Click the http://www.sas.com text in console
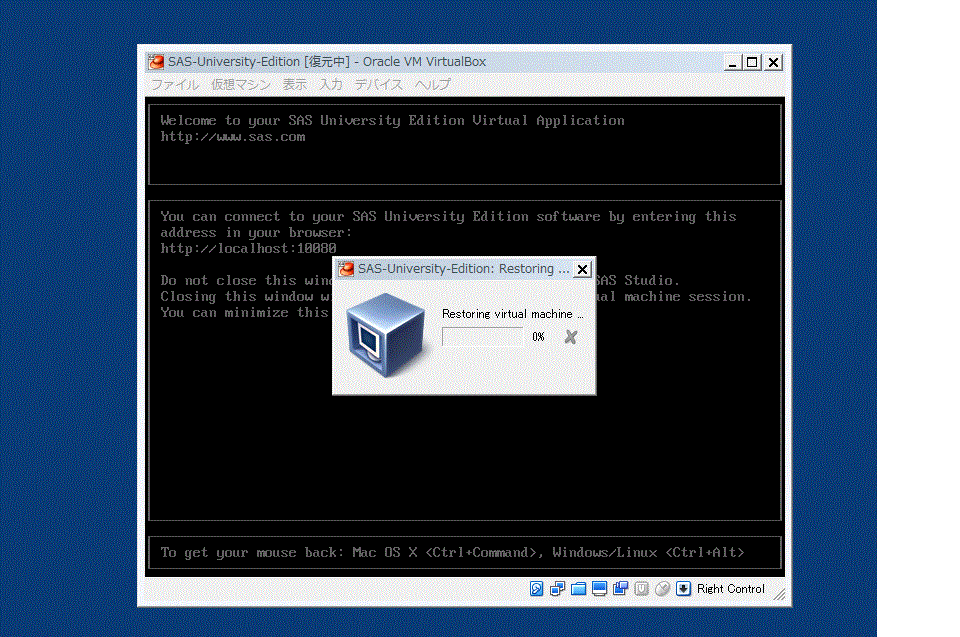The width and height of the screenshot is (960, 637). pyautogui.click(x=233, y=137)
